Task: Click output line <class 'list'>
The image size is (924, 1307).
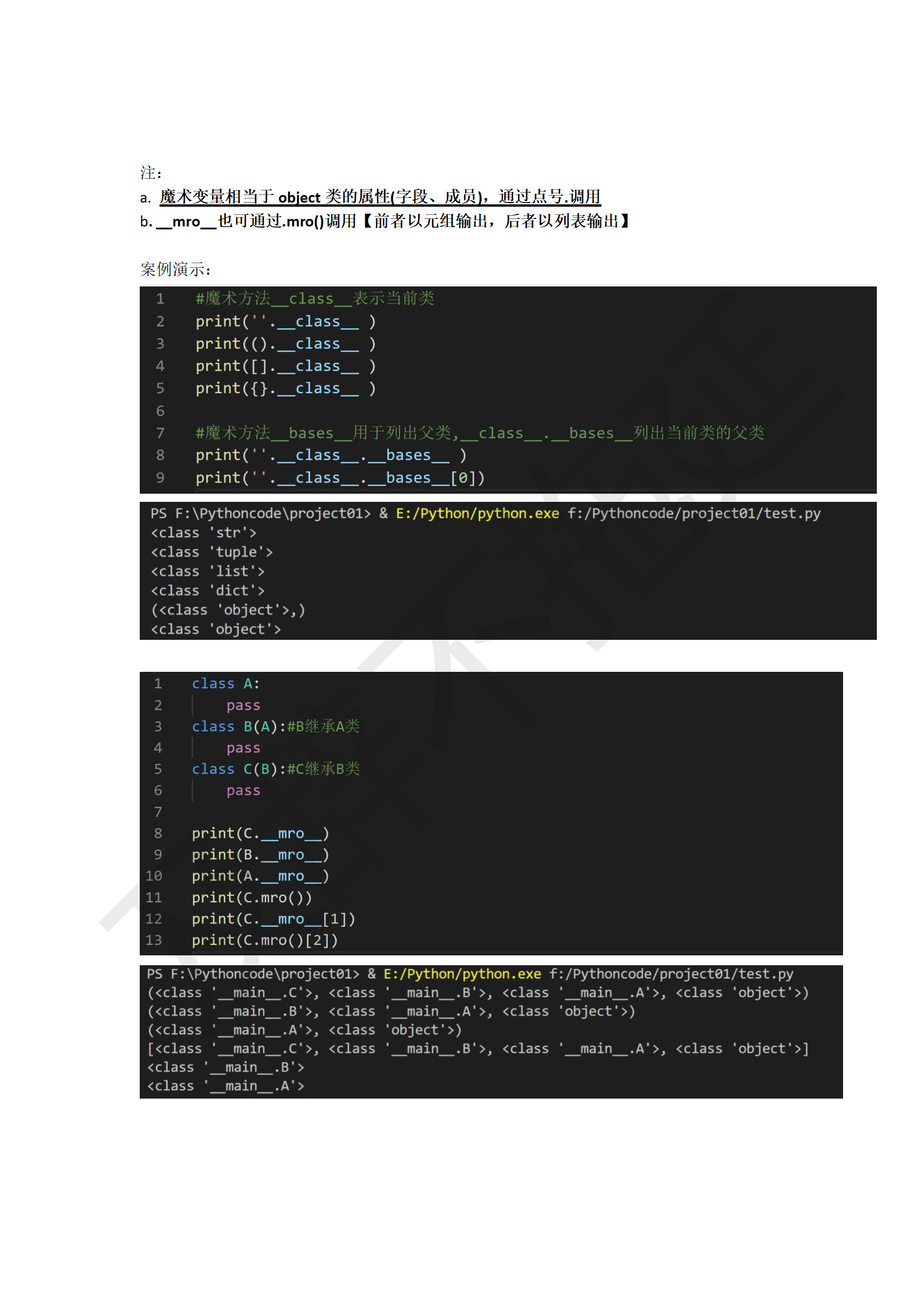Action: [x=207, y=571]
